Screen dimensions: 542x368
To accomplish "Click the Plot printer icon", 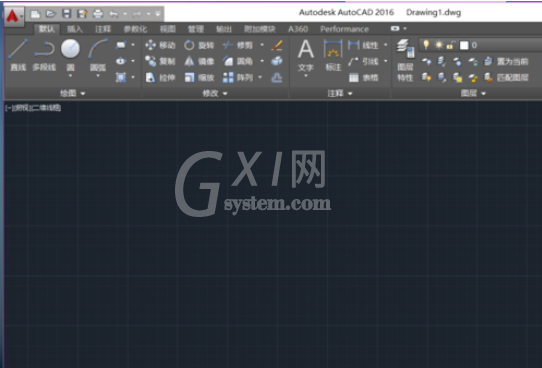I will pos(98,14).
